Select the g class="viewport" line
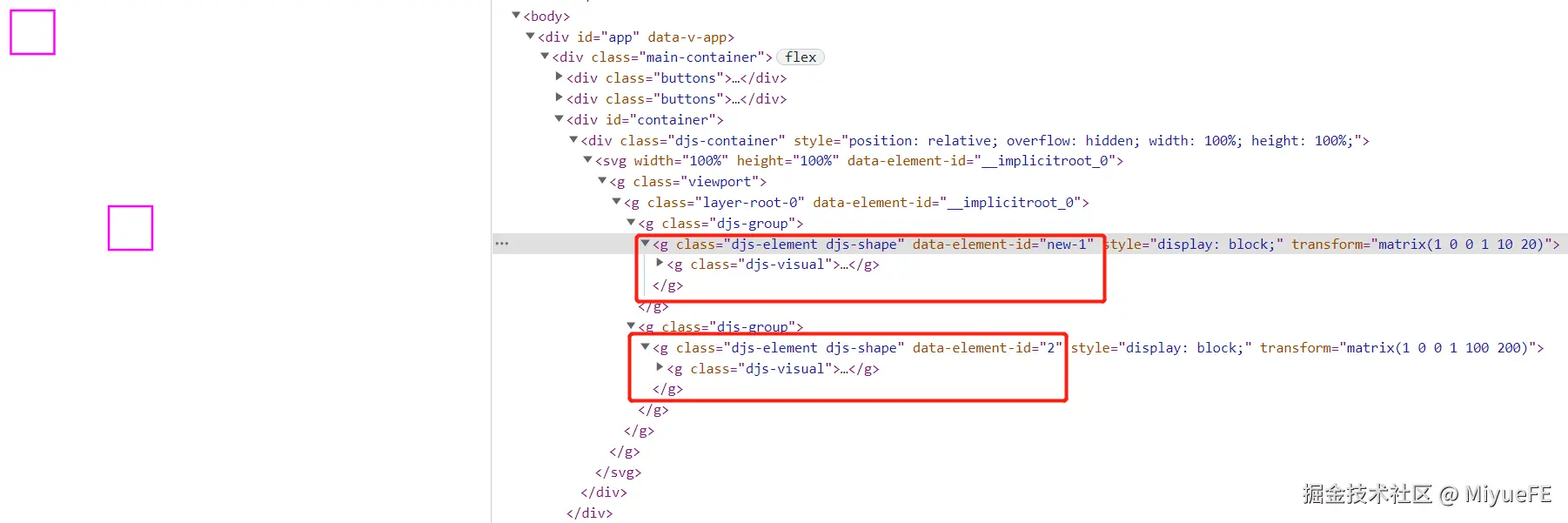Image resolution: width=1568 pixels, height=523 pixels. (x=687, y=182)
